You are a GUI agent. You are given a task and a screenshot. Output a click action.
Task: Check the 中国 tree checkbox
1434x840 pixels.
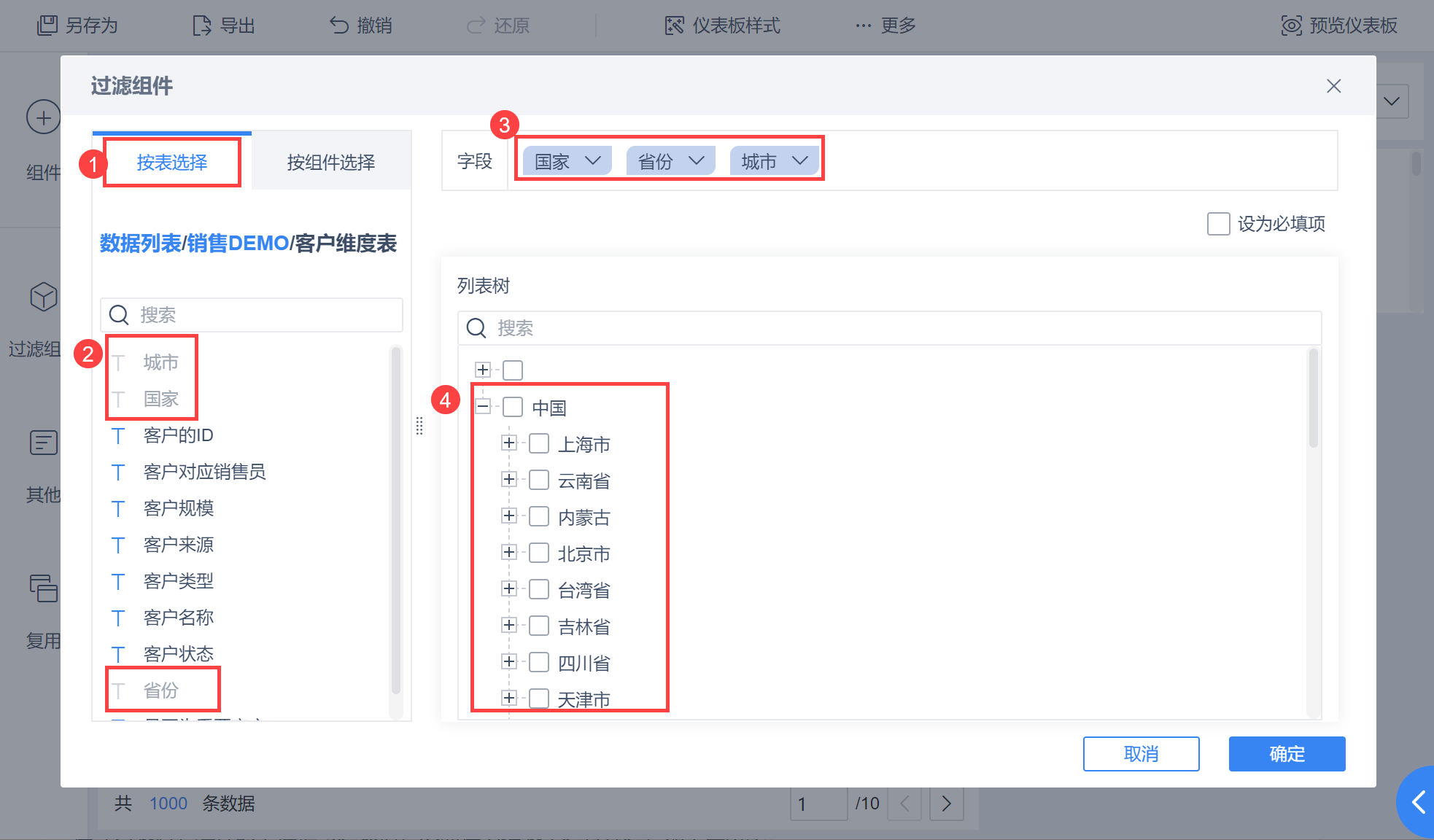pyautogui.click(x=513, y=407)
